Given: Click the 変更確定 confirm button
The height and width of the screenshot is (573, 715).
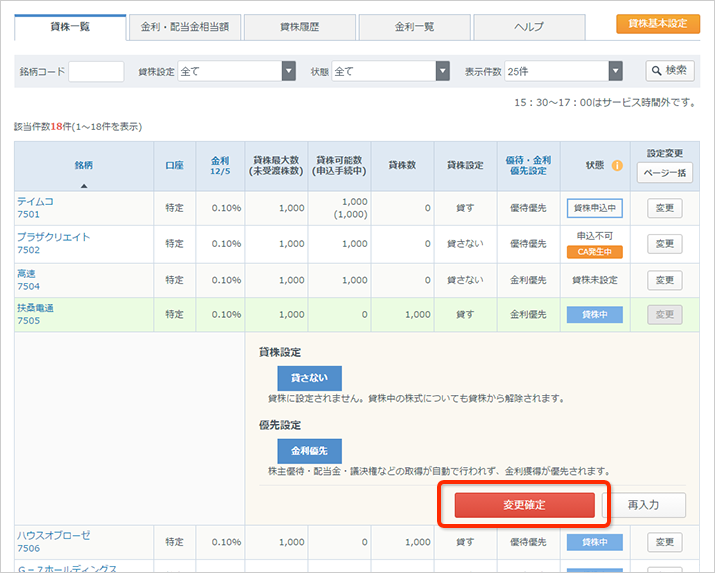Looking at the screenshot, I should point(524,505).
